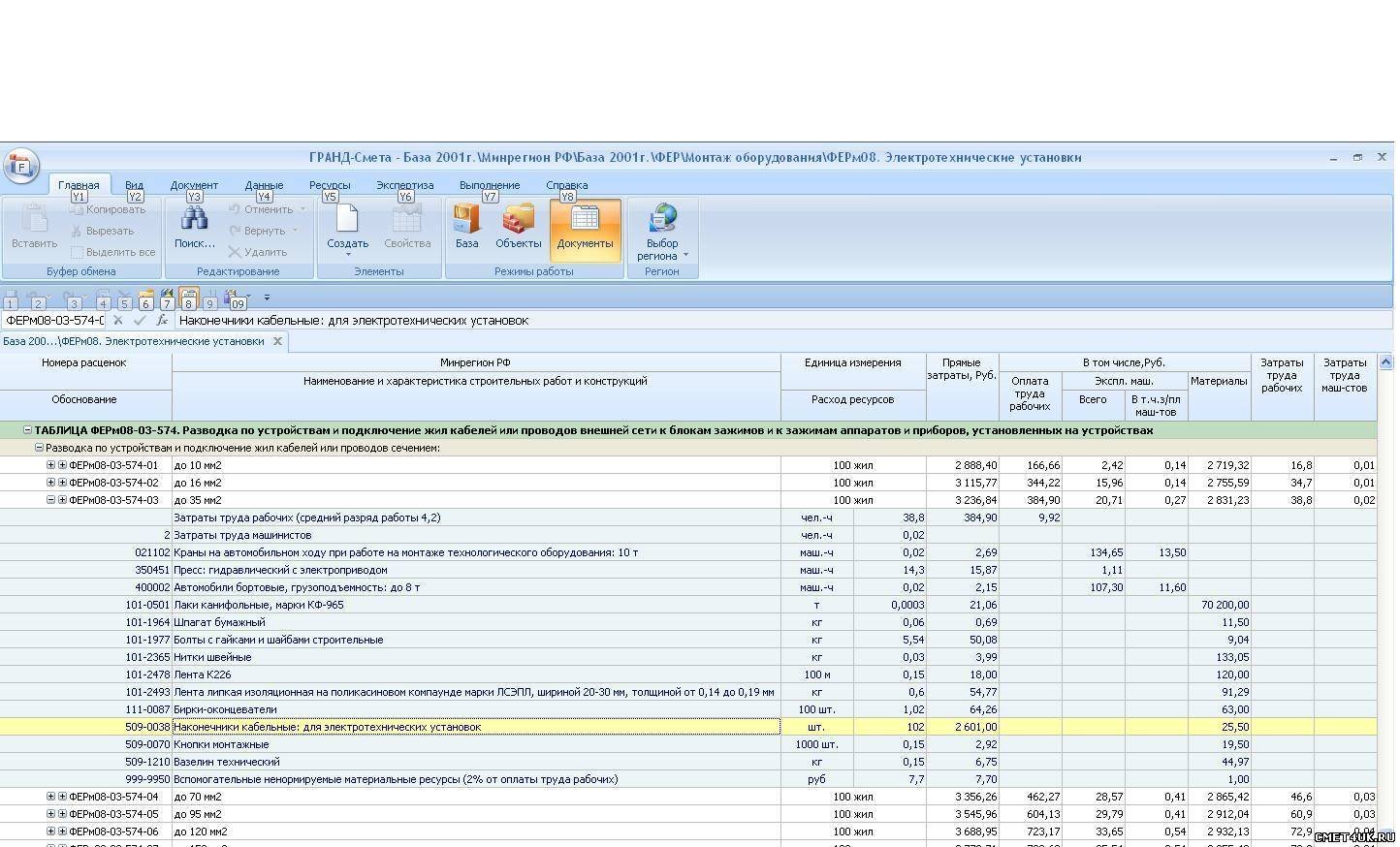The image size is (1400, 847).
Task: Click the ФЕРм08-03-574 code name box
Action: coord(53,320)
